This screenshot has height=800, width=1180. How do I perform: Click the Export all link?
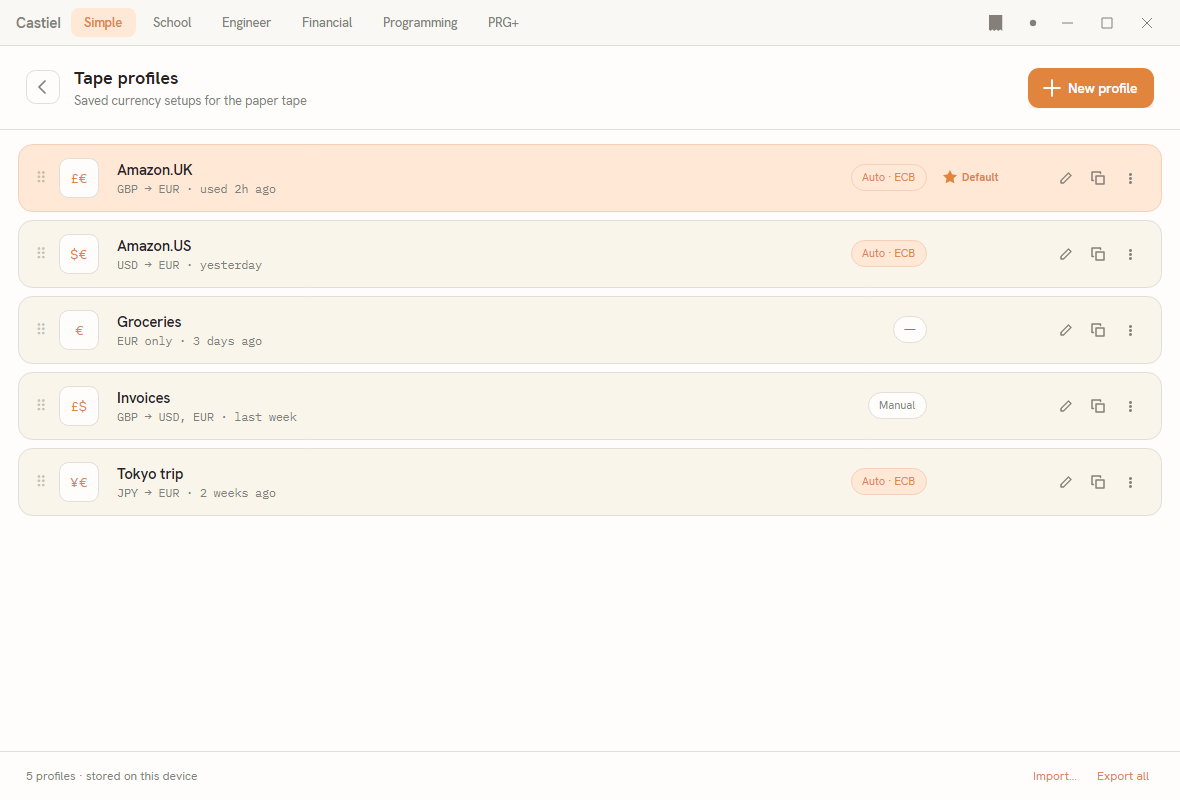click(1123, 776)
